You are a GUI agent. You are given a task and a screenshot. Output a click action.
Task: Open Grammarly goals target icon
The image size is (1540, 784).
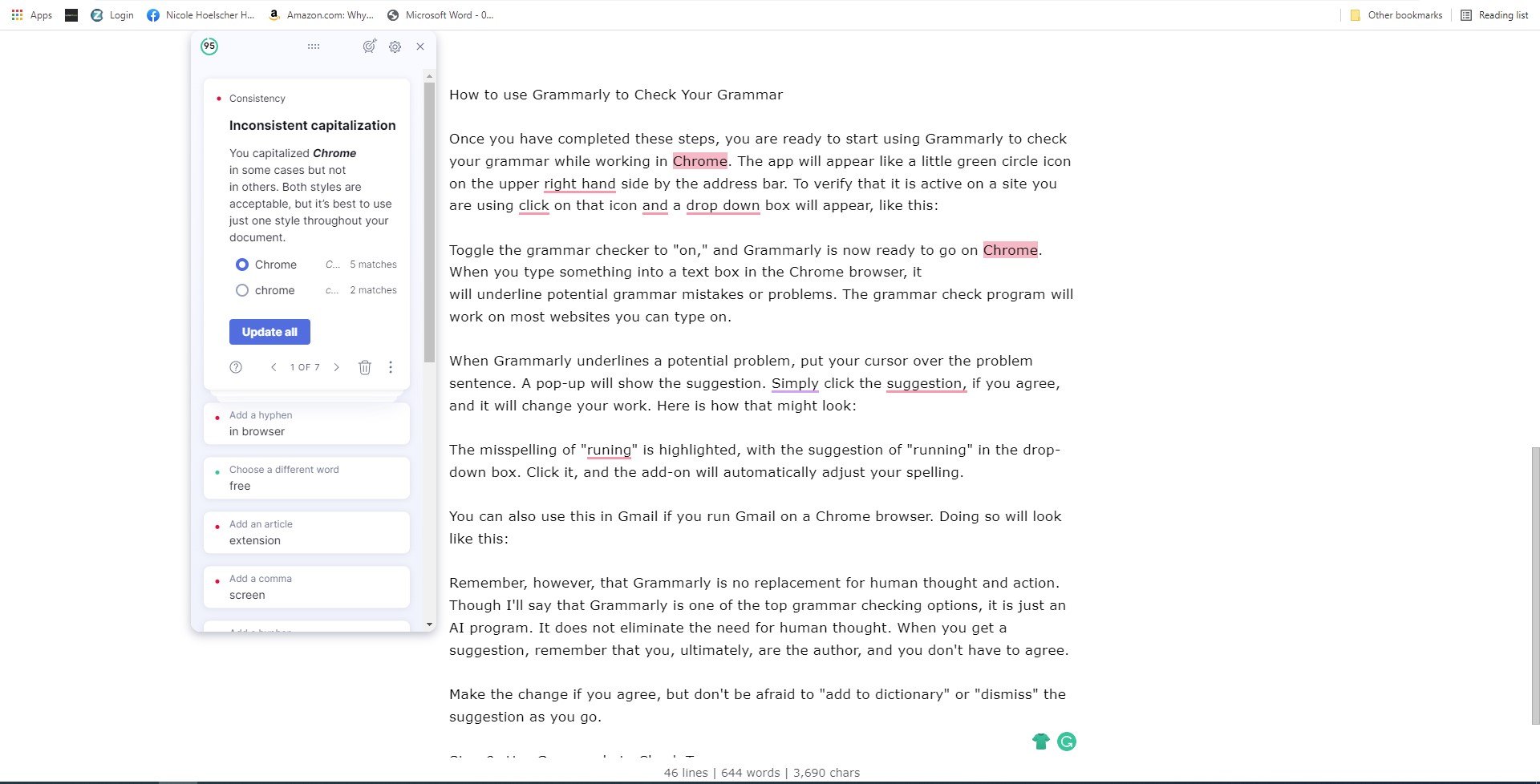369,46
